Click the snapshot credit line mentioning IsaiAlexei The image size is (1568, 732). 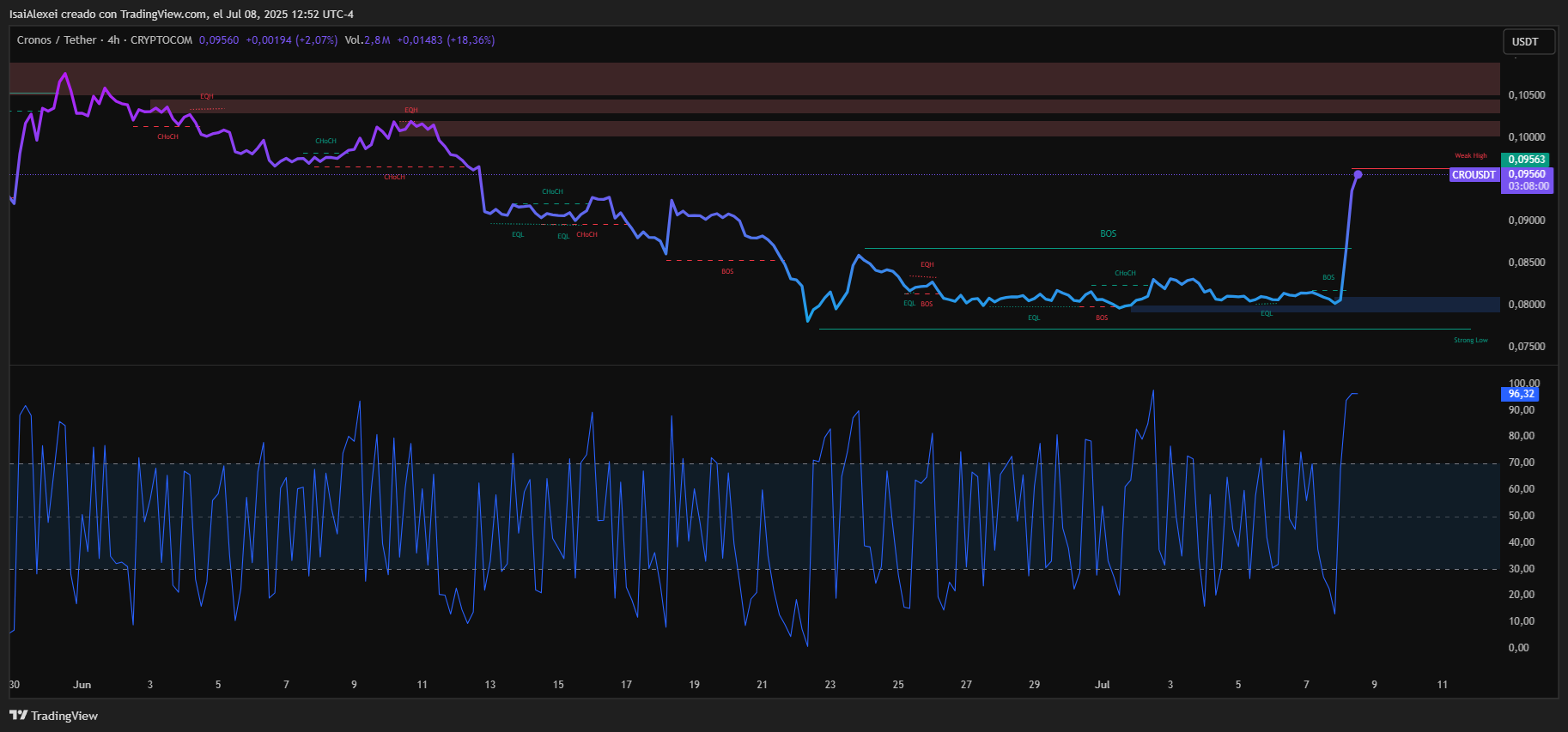pyautogui.click(x=181, y=14)
